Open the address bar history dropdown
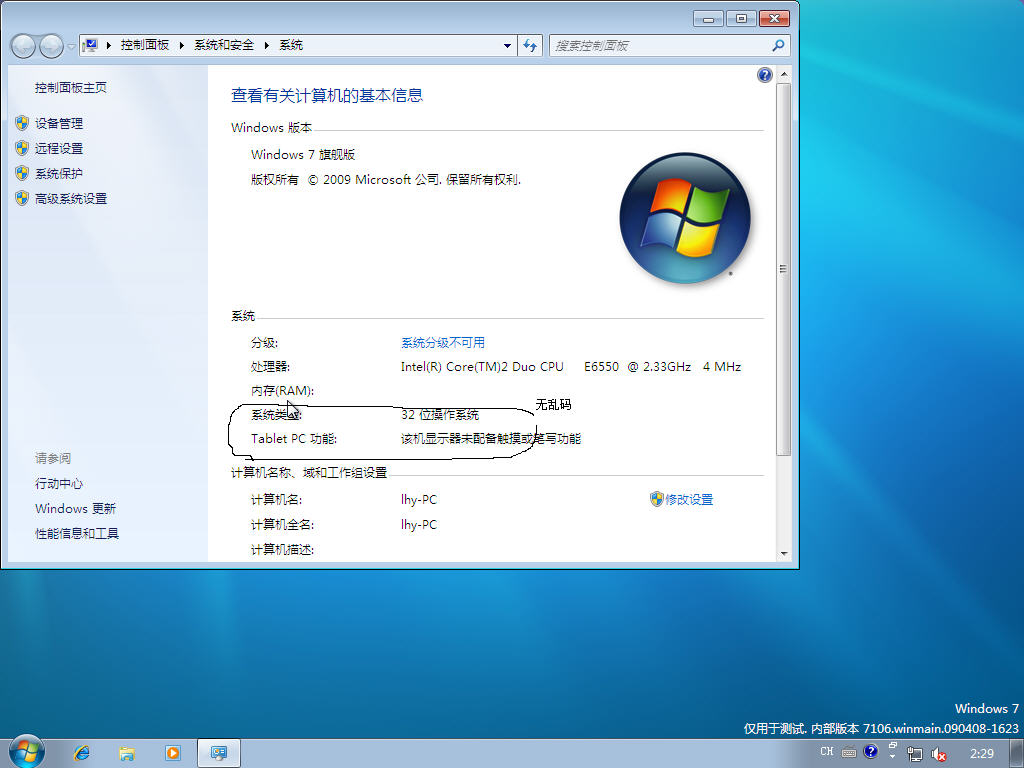The image size is (1024, 768). [507, 46]
